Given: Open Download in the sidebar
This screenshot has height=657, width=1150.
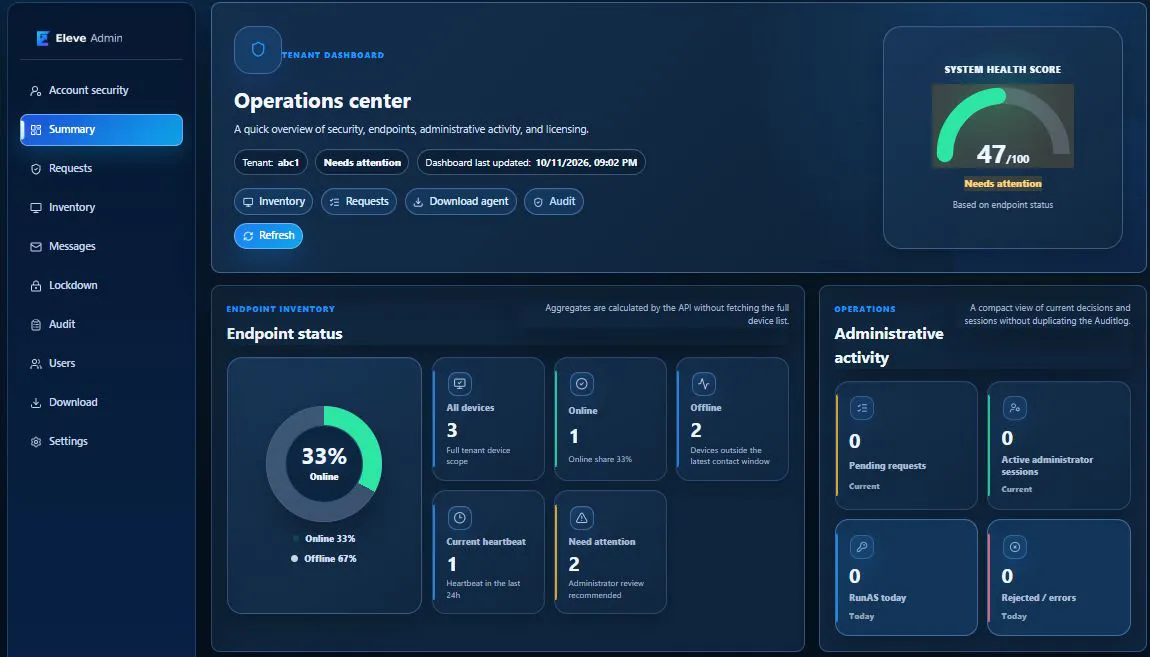Looking at the screenshot, I should tap(101, 402).
